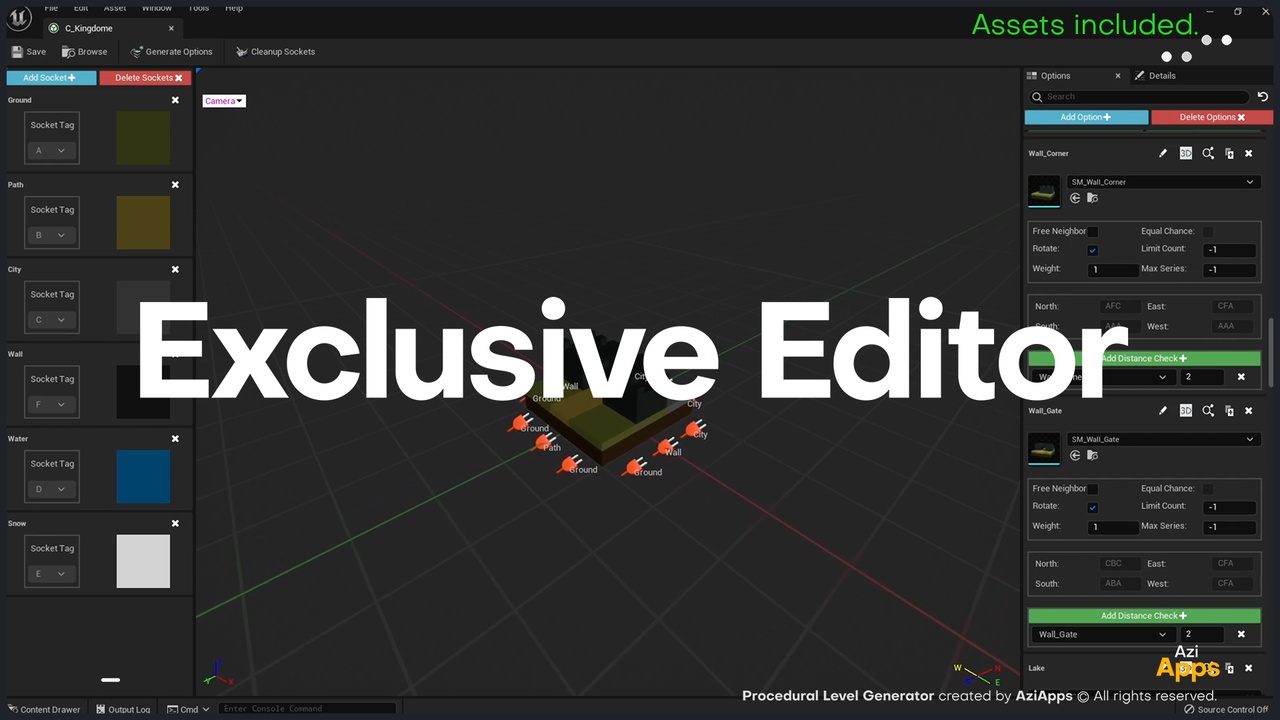Switch to the Options panel tab
Viewport: 1280px width, 720px height.
pos(1075,76)
